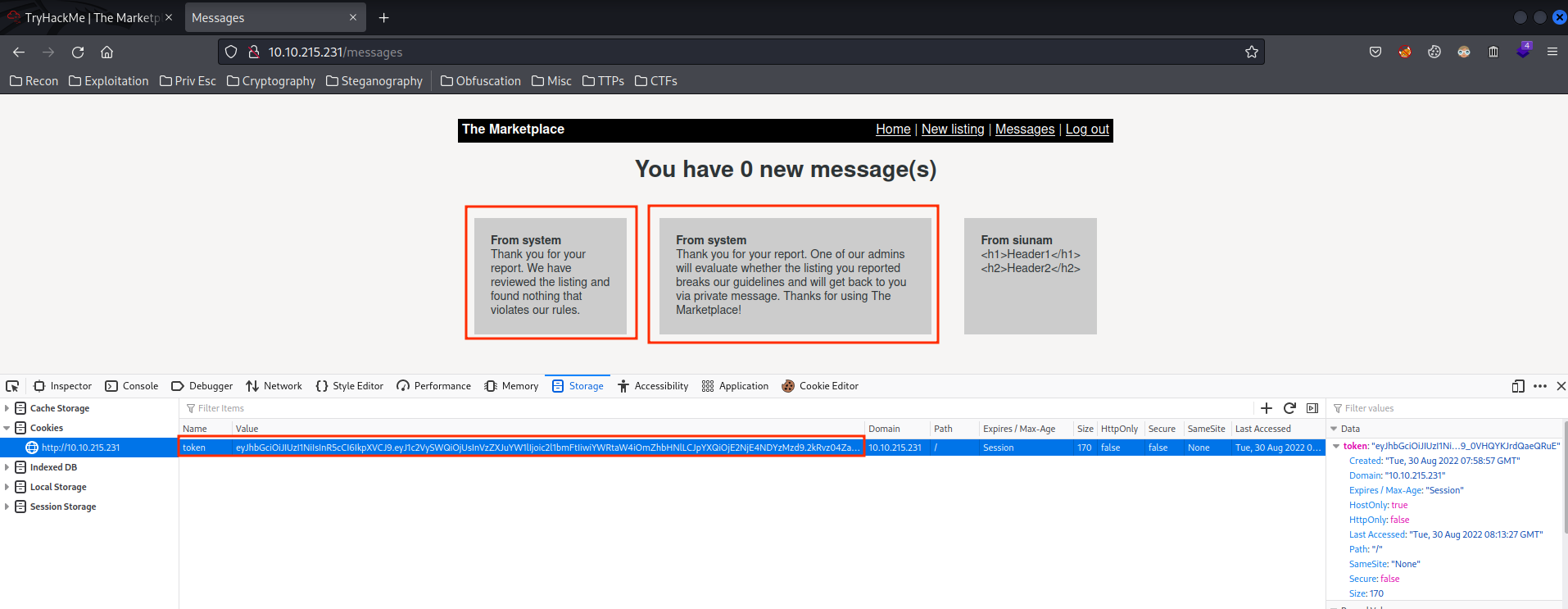Image resolution: width=1568 pixels, height=609 pixels.
Task: Open the Recon bookmarks folder
Action: pos(34,80)
